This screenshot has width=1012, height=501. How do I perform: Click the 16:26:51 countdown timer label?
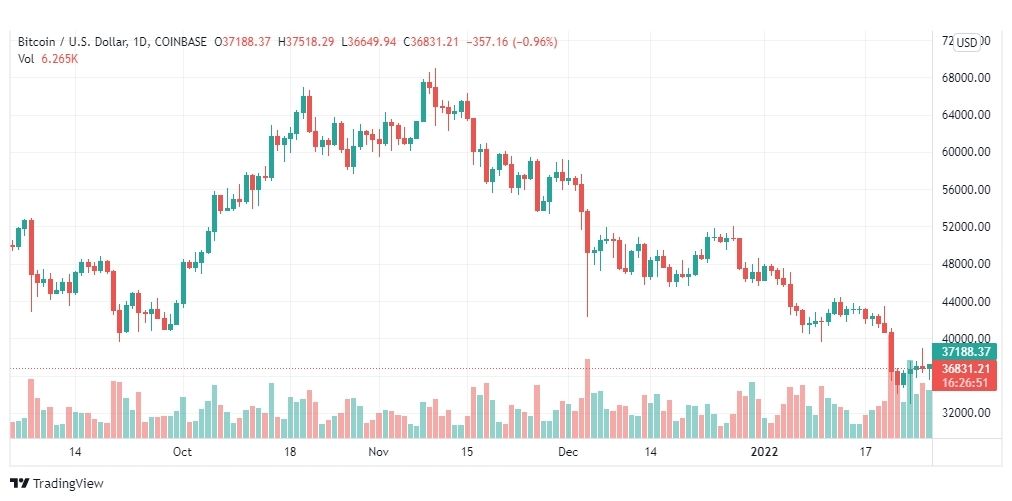[966, 383]
